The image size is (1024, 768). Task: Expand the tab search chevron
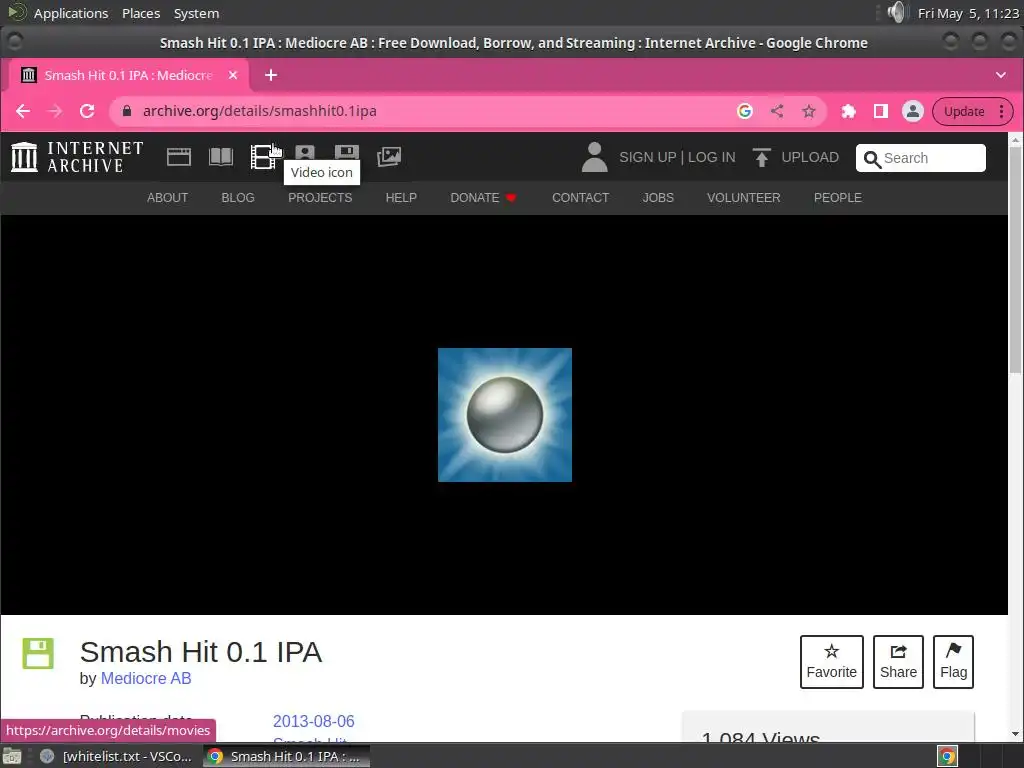(x=1000, y=75)
